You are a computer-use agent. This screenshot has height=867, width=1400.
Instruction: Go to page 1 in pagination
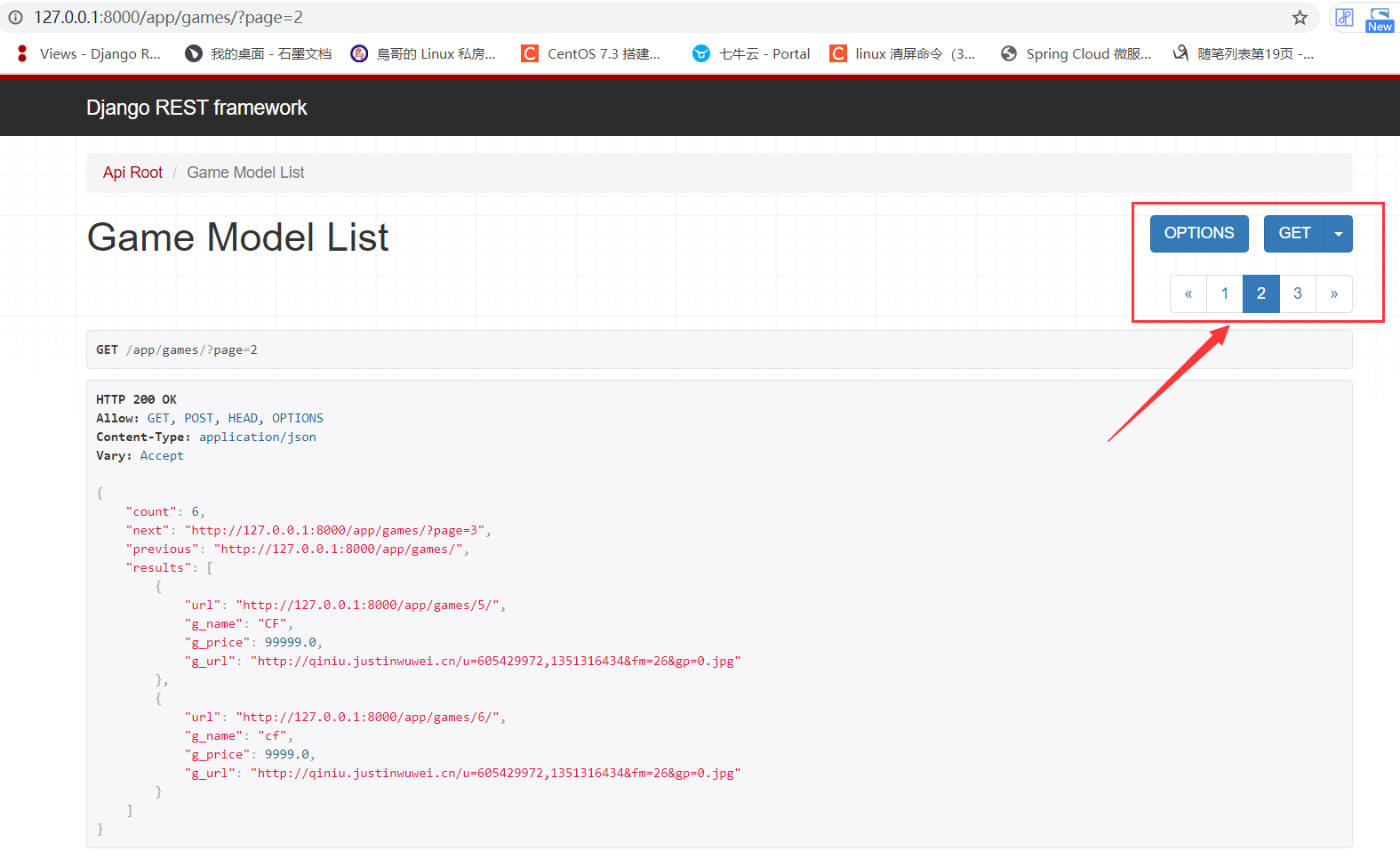pos(1225,293)
